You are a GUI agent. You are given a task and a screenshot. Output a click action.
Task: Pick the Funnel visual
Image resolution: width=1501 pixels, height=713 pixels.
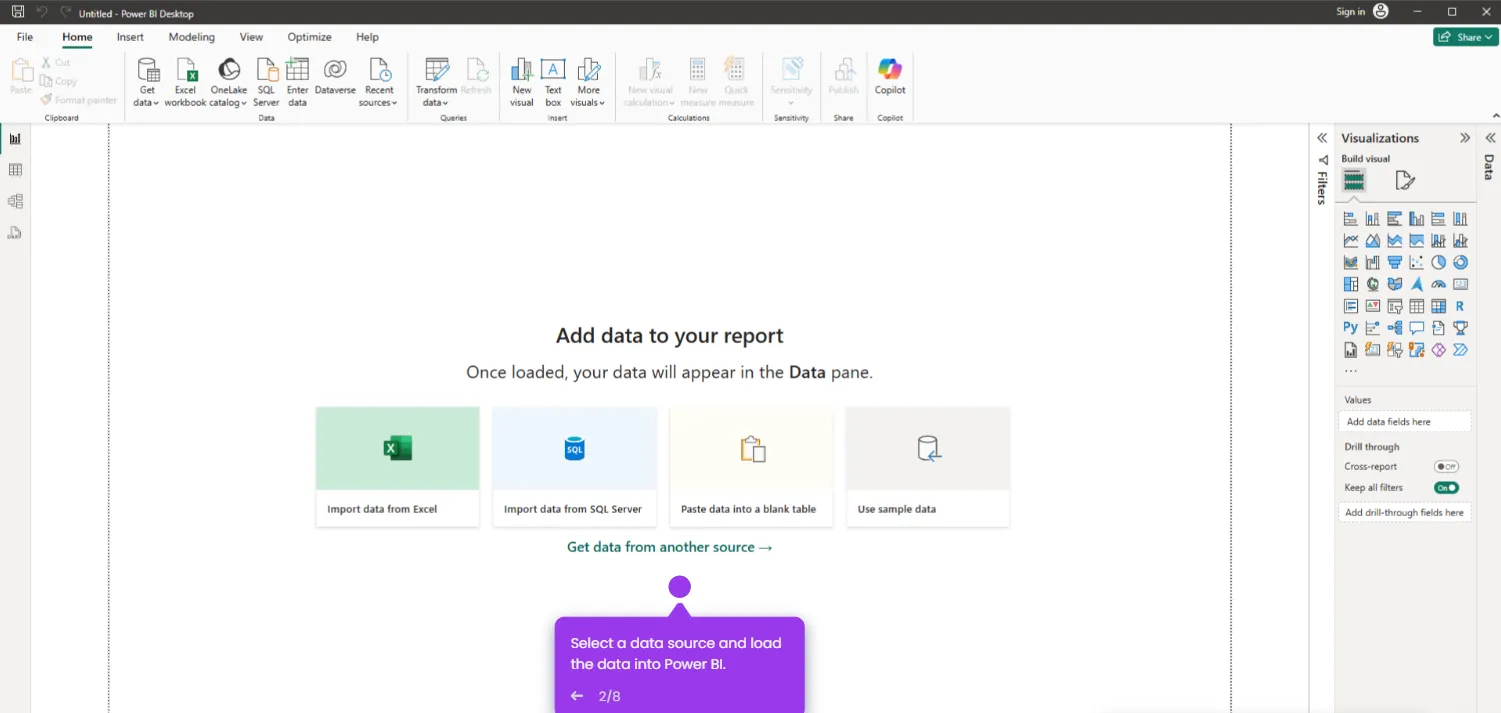pyautogui.click(x=1395, y=263)
